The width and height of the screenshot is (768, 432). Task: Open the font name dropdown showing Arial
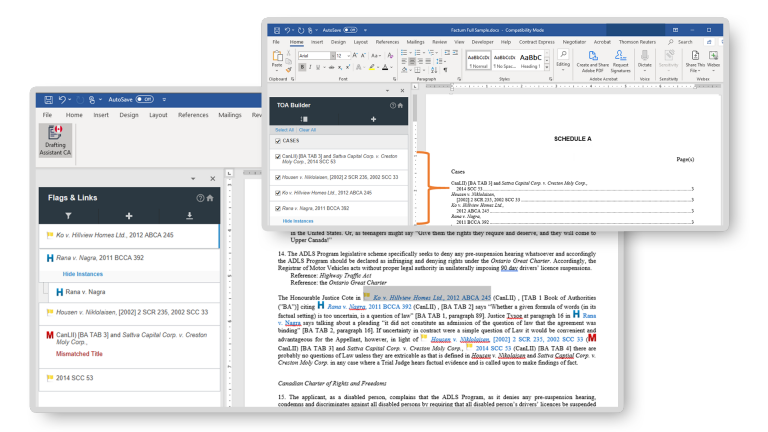coord(333,56)
